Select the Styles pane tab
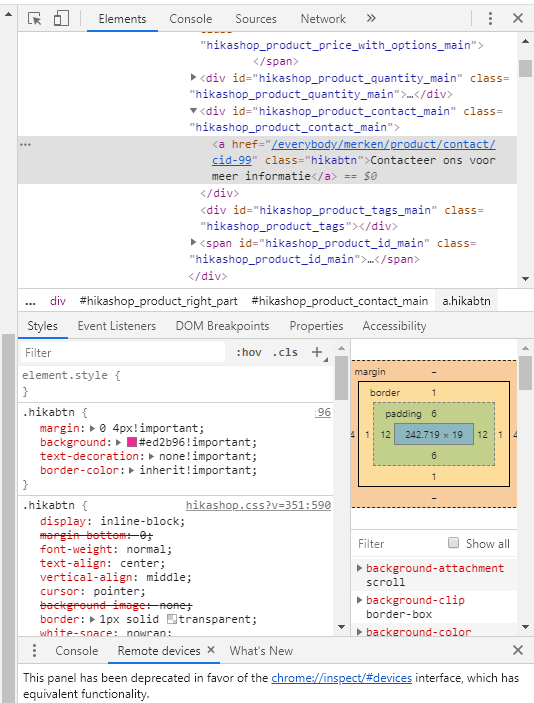The image size is (534, 703). click(43, 326)
